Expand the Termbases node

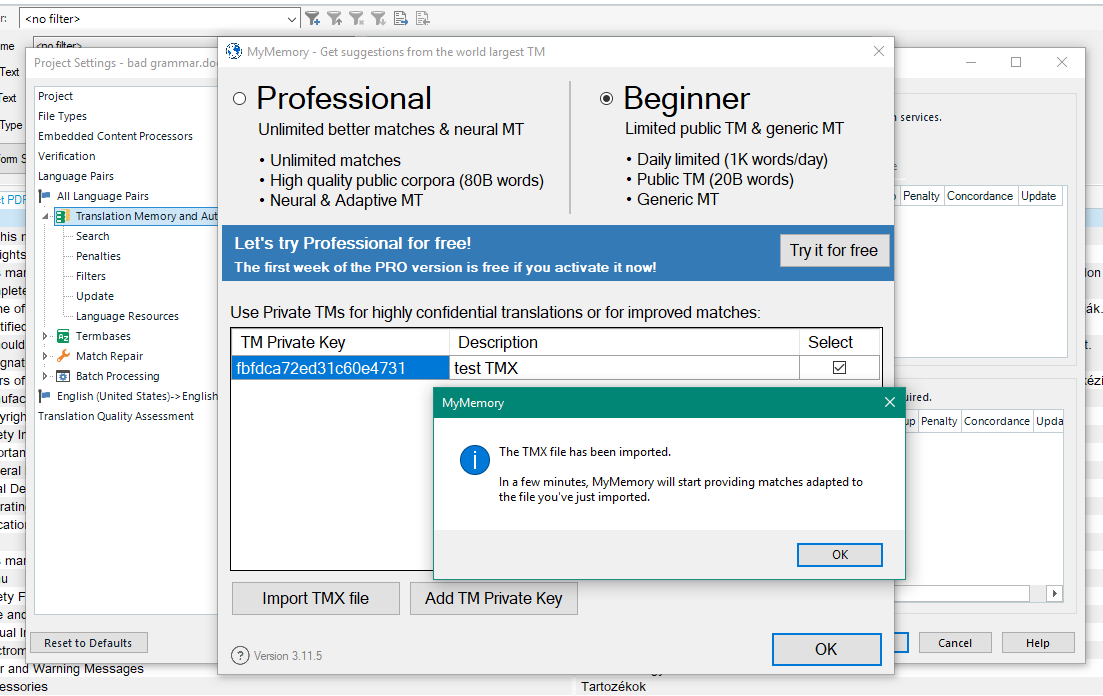pyautogui.click(x=45, y=336)
